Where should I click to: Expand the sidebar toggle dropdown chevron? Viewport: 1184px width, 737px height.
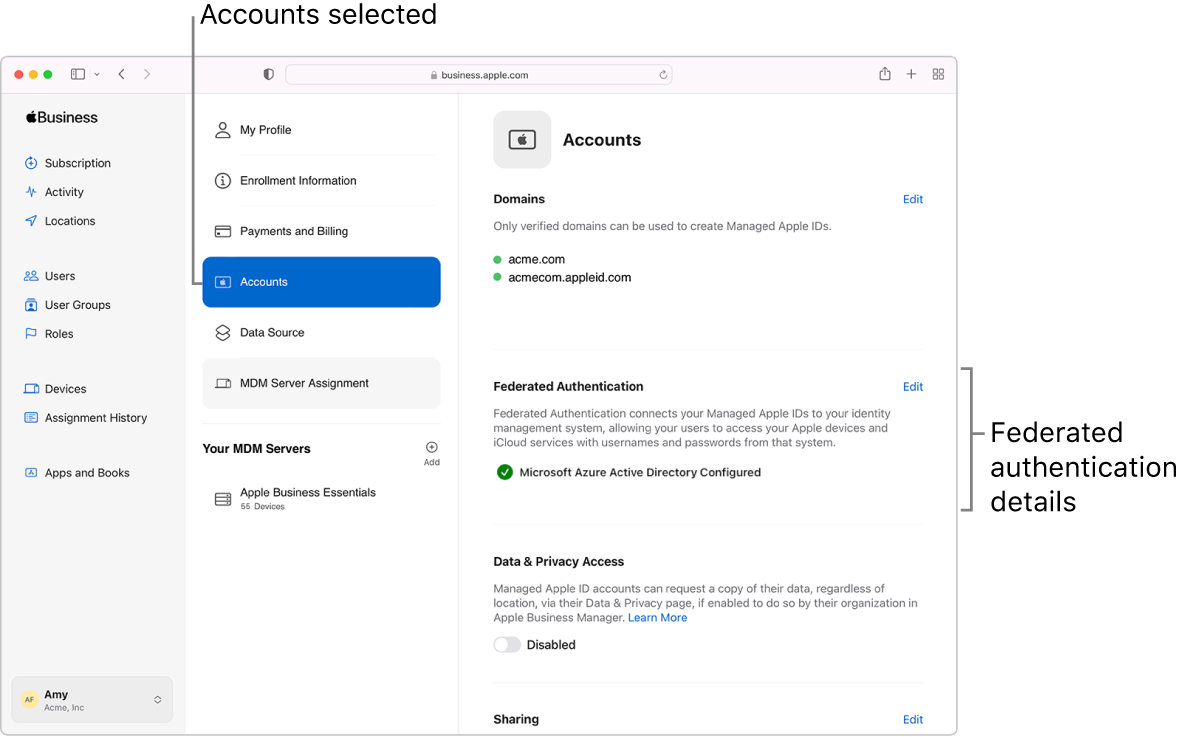click(x=97, y=73)
